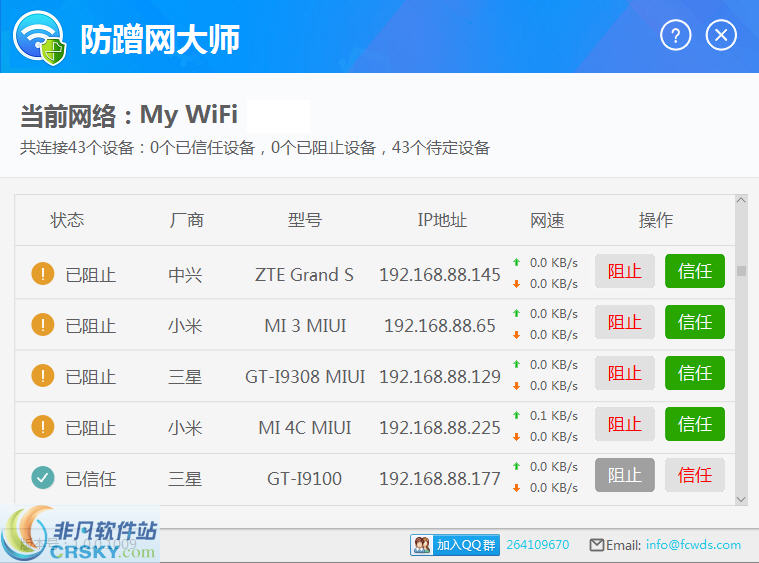Image resolution: width=759 pixels, height=563 pixels.
Task: Select IP address 192.168.88.145
Action: 440,275
